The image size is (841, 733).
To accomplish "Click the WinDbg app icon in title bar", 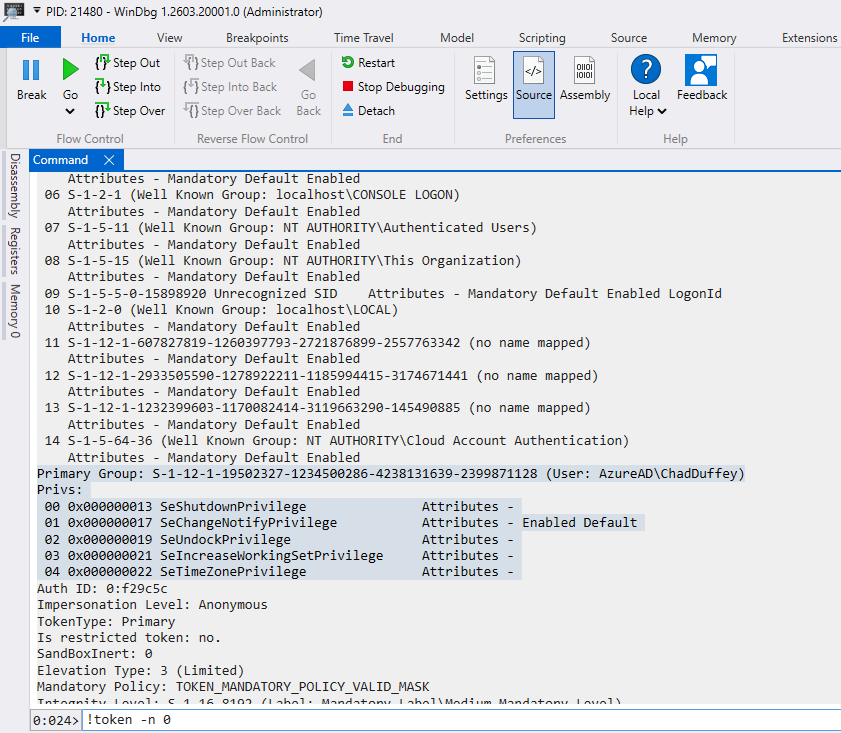I will [12, 12].
